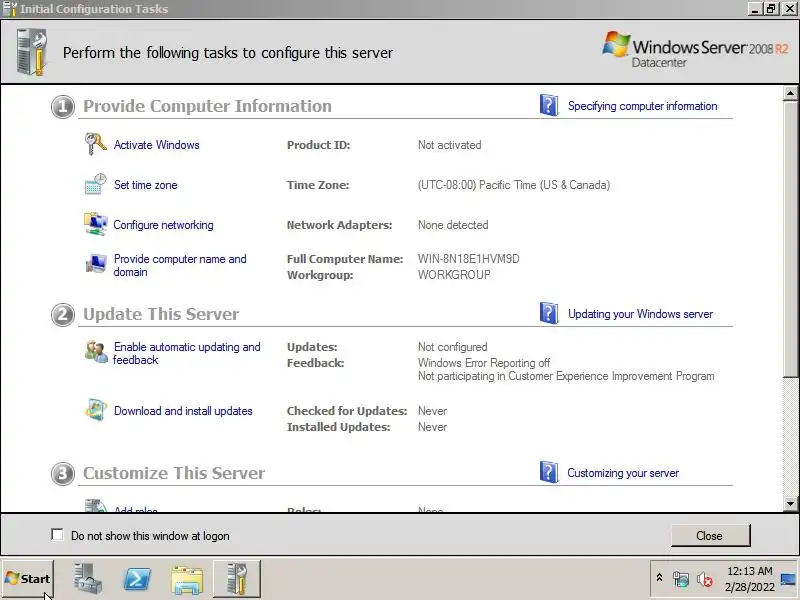Open Server Manager from the taskbar
This screenshot has width=800, height=600.
88,579
